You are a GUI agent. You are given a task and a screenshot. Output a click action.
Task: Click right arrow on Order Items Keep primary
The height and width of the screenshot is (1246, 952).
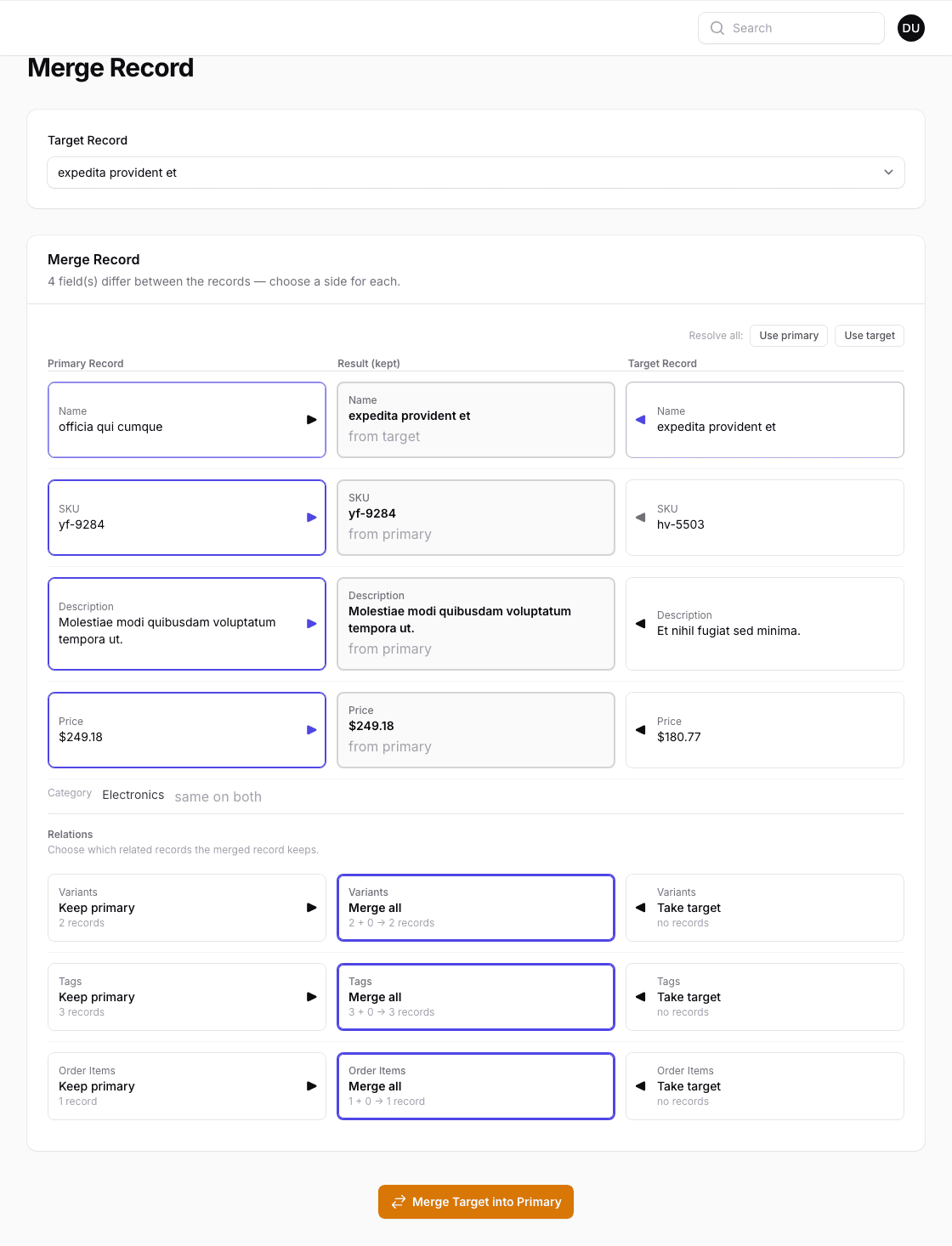click(x=312, y=1086)
